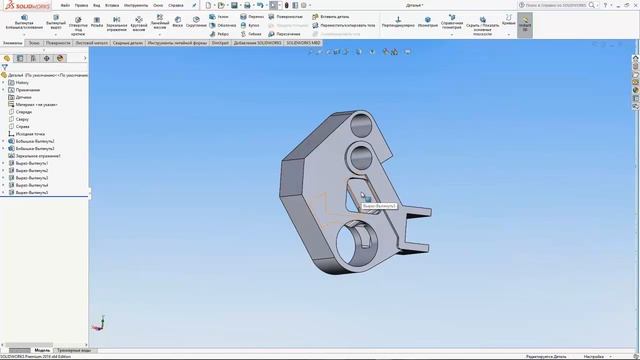Screen dimensions: 640x360
Task: Expand the Бобышка-Вытянуть3 feature
Action: [4, 149]
